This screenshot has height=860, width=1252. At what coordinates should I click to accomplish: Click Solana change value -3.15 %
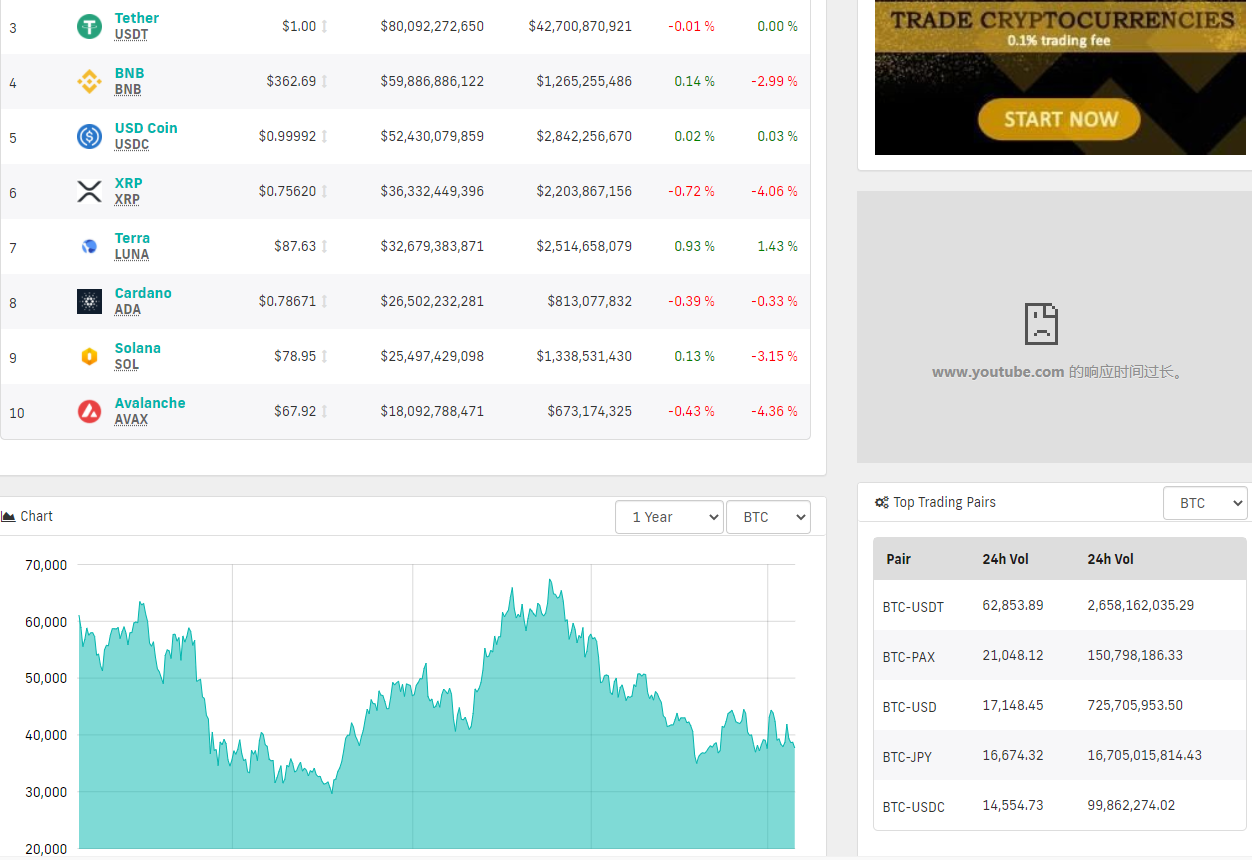(x=775, y=356)
